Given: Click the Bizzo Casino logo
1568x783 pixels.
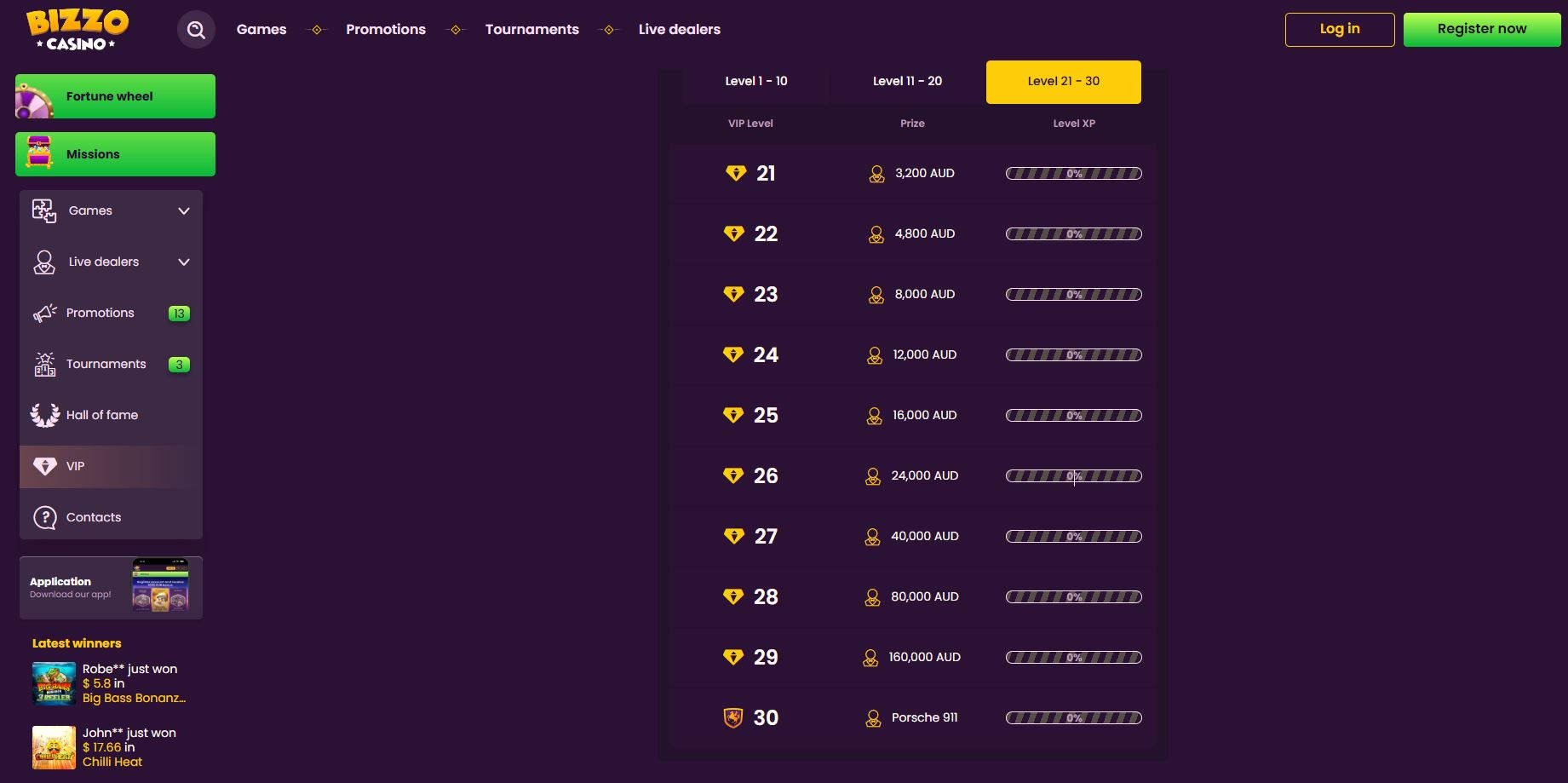Looking at the screenshot, I should click(x=77, y=30).
